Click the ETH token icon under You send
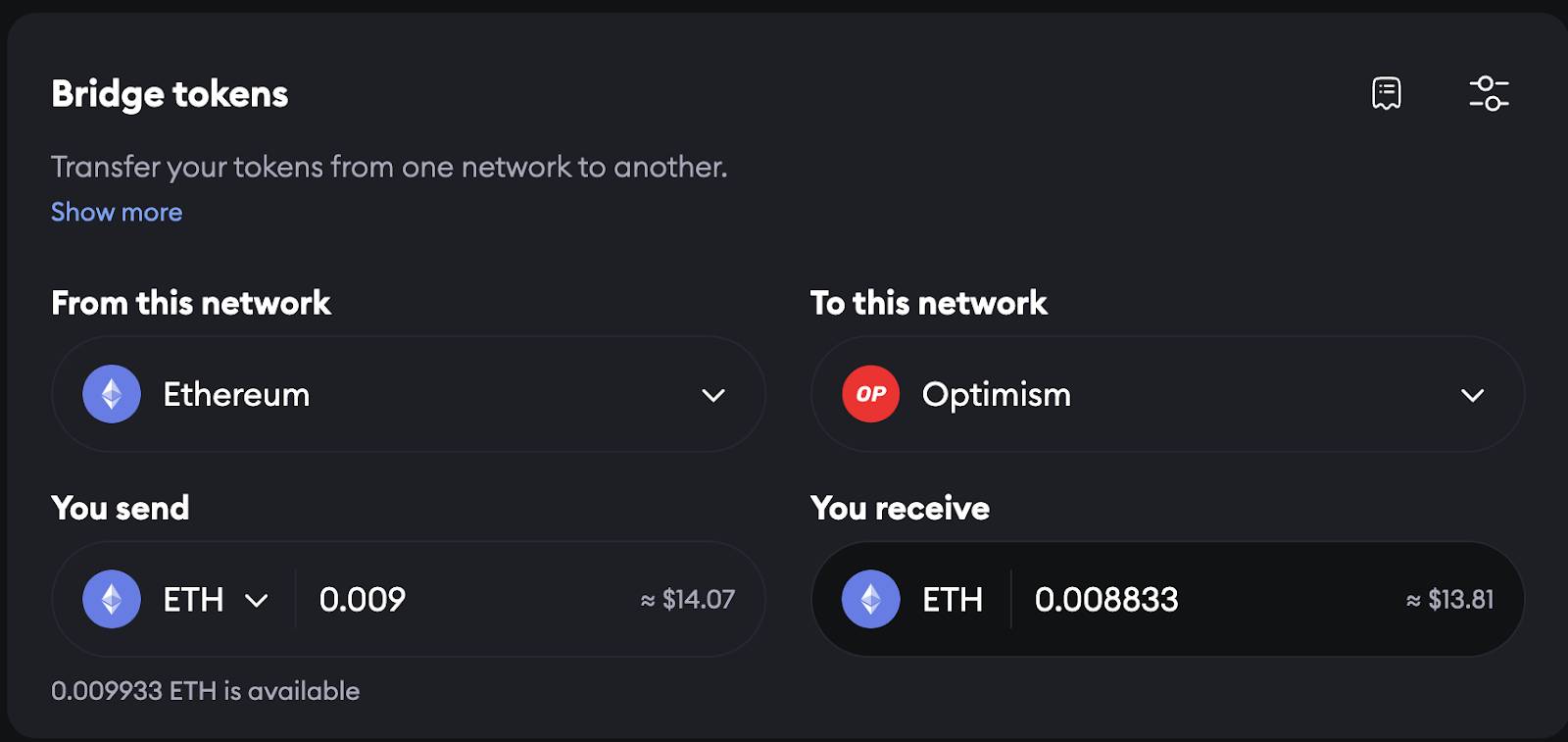The image size is (1568, 742). click(x=112, y=599)
